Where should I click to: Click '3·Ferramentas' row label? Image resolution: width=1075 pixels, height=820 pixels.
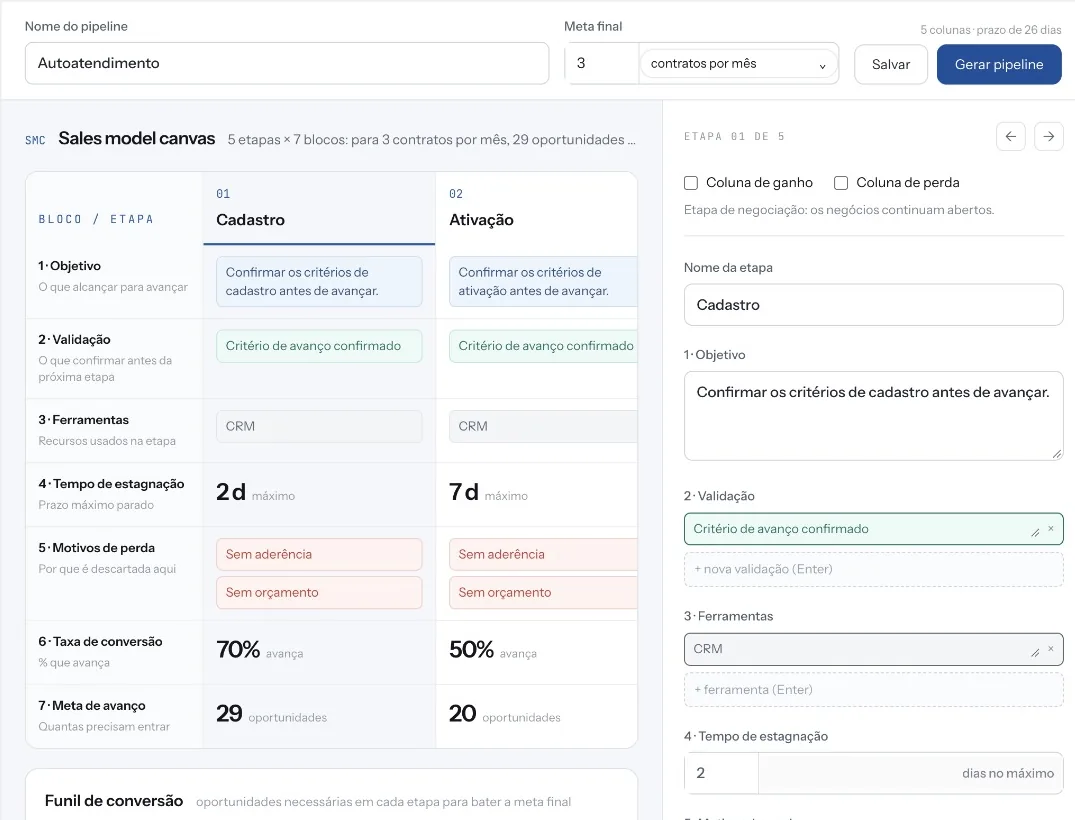click(x=84, y=420)
